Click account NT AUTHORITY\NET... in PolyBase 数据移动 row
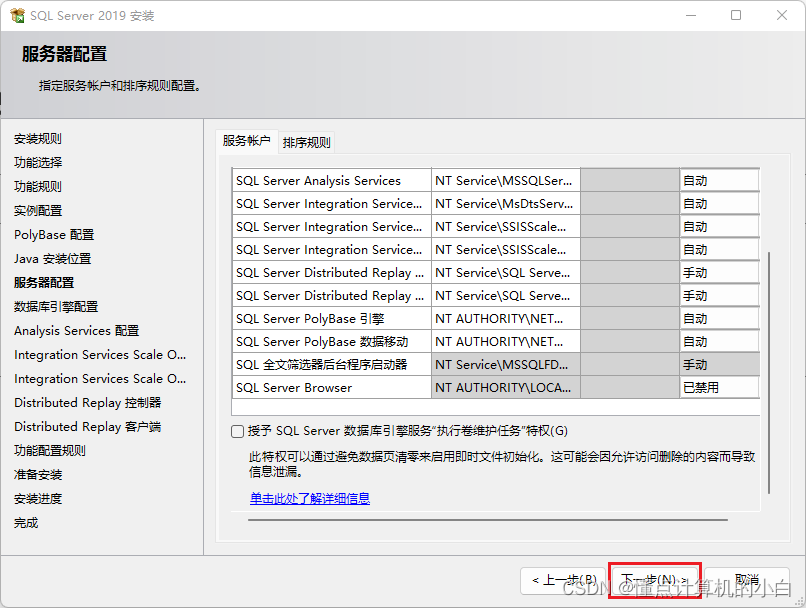 [506, 342]
